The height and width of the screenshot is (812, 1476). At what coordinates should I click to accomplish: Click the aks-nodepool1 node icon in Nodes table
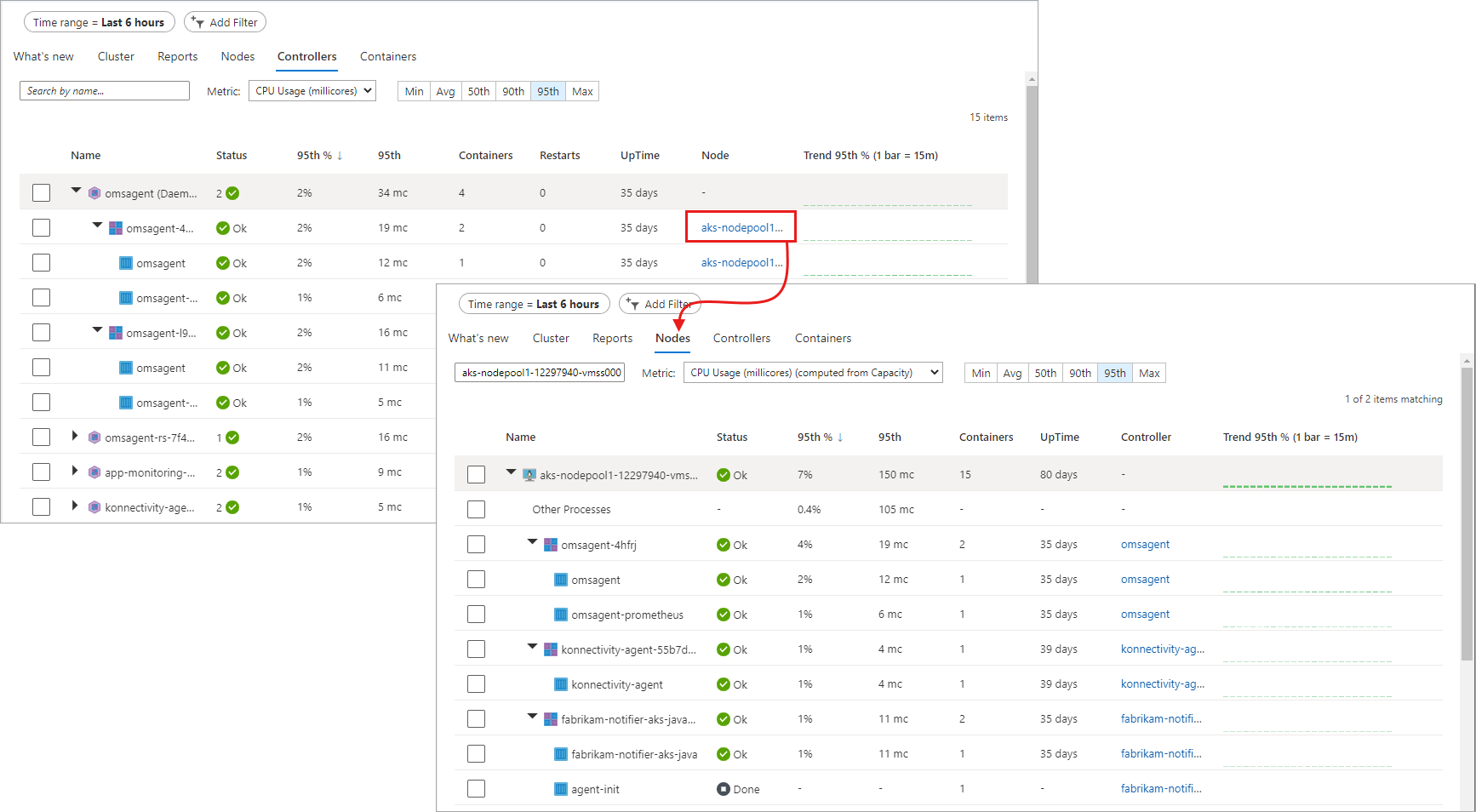[529, 475]
